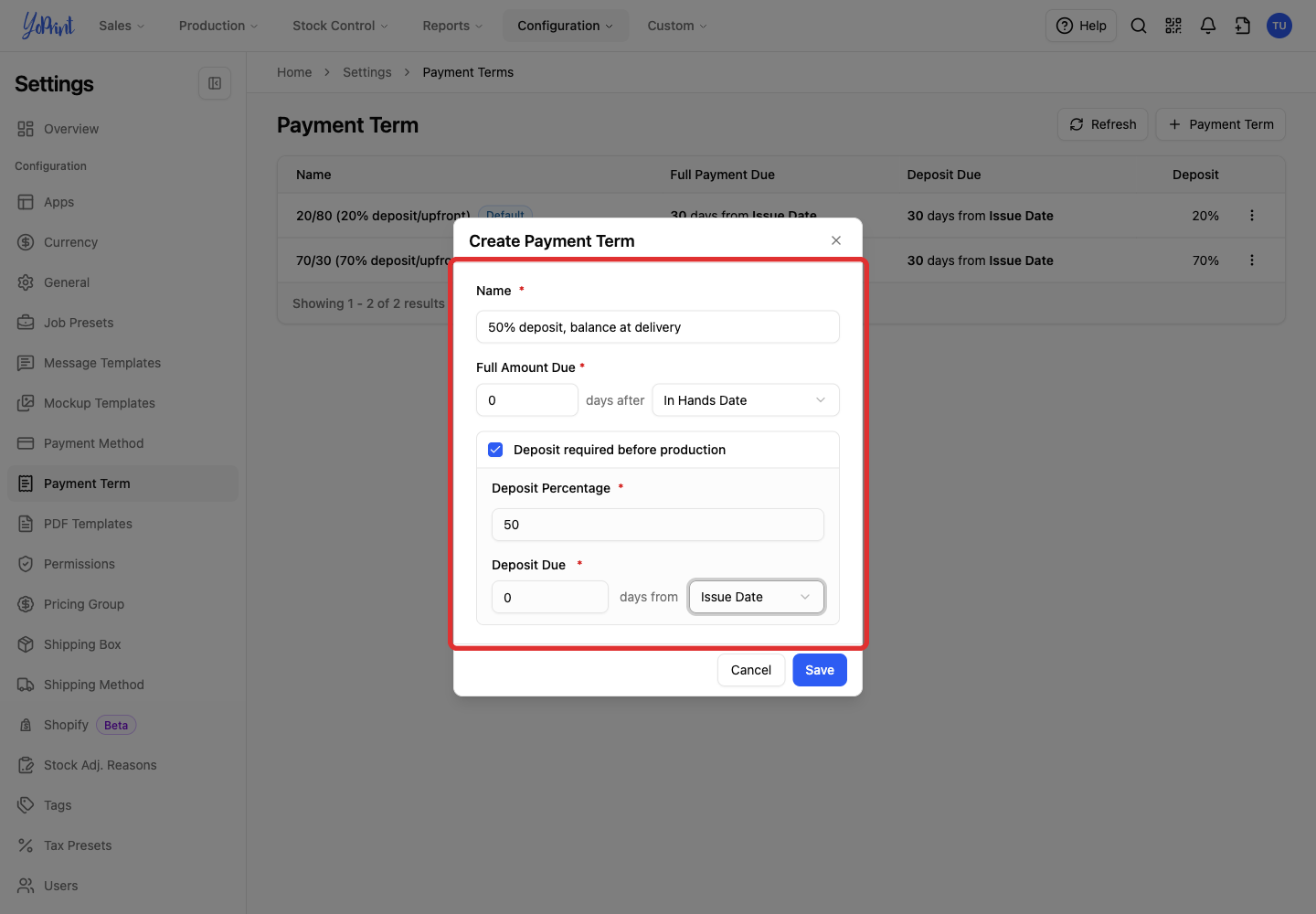Open the notifications bell

pyautogui.click(x=1208, y=26)
